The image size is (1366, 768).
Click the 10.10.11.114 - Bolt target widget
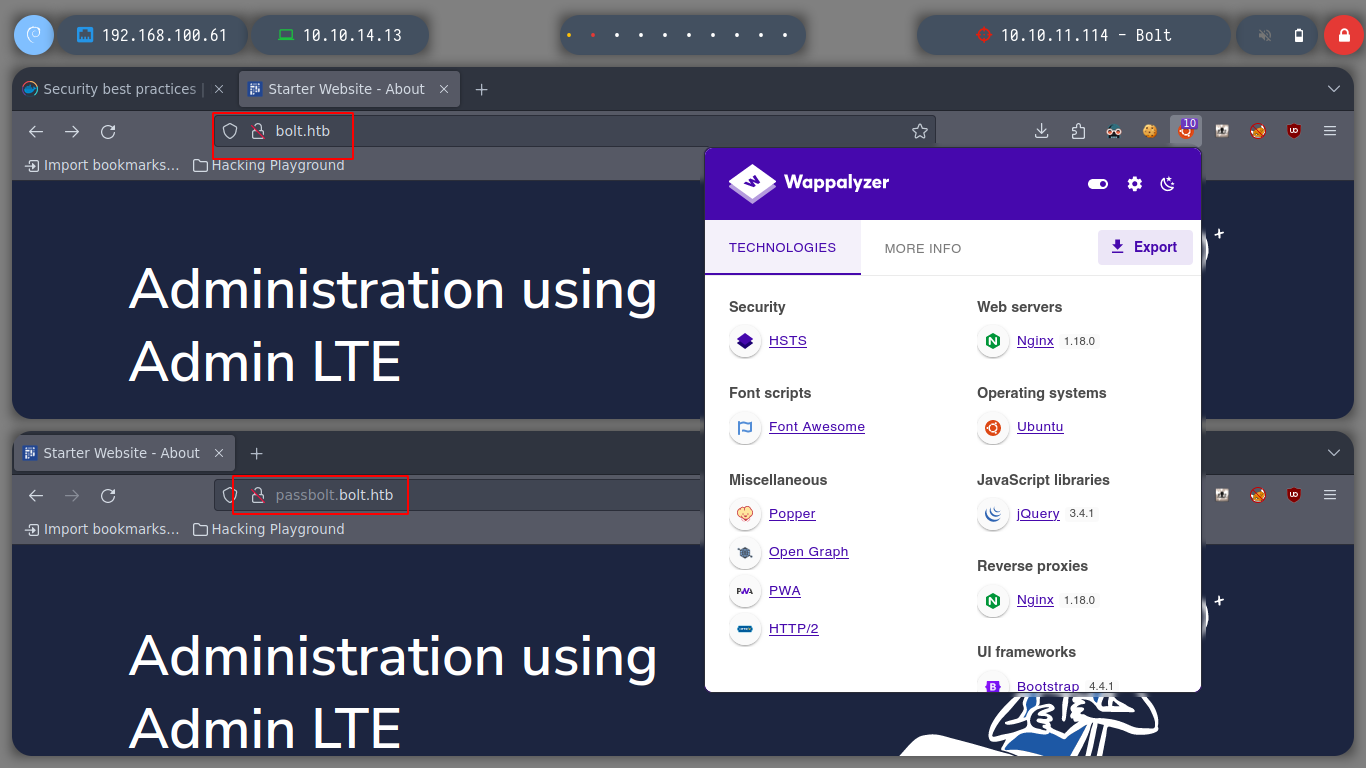tap(1073, 35)
